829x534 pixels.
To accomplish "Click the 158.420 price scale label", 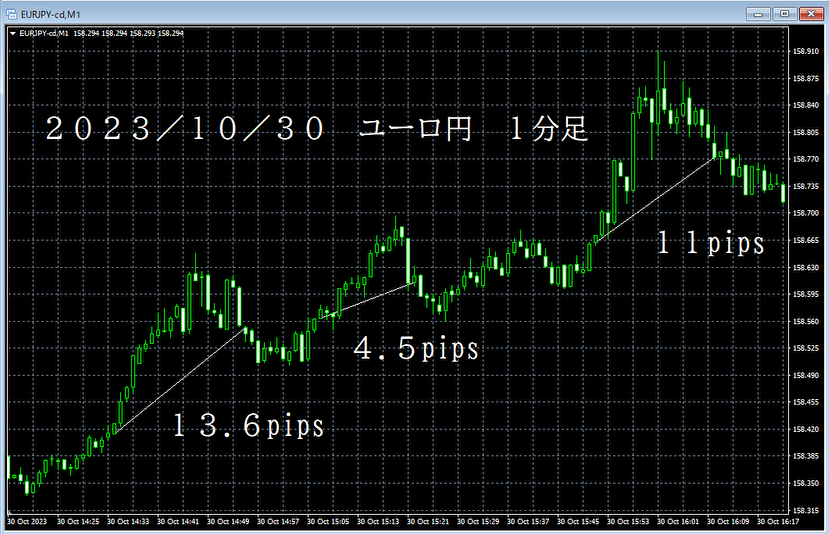I will [806, 429].
